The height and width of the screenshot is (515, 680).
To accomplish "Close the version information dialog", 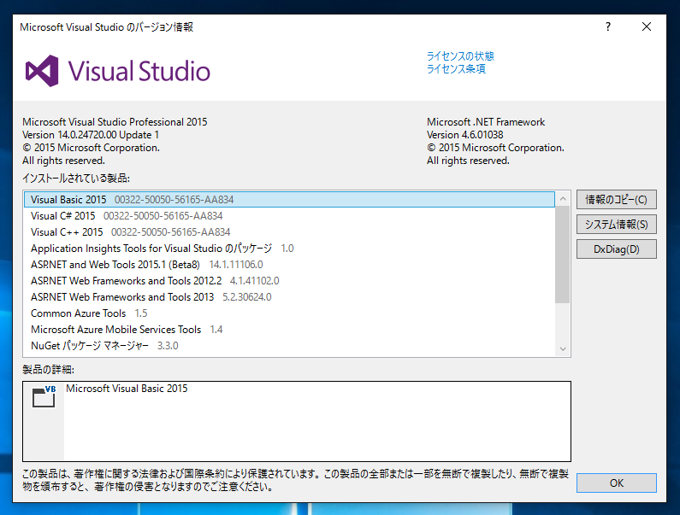I will point(646,27).
